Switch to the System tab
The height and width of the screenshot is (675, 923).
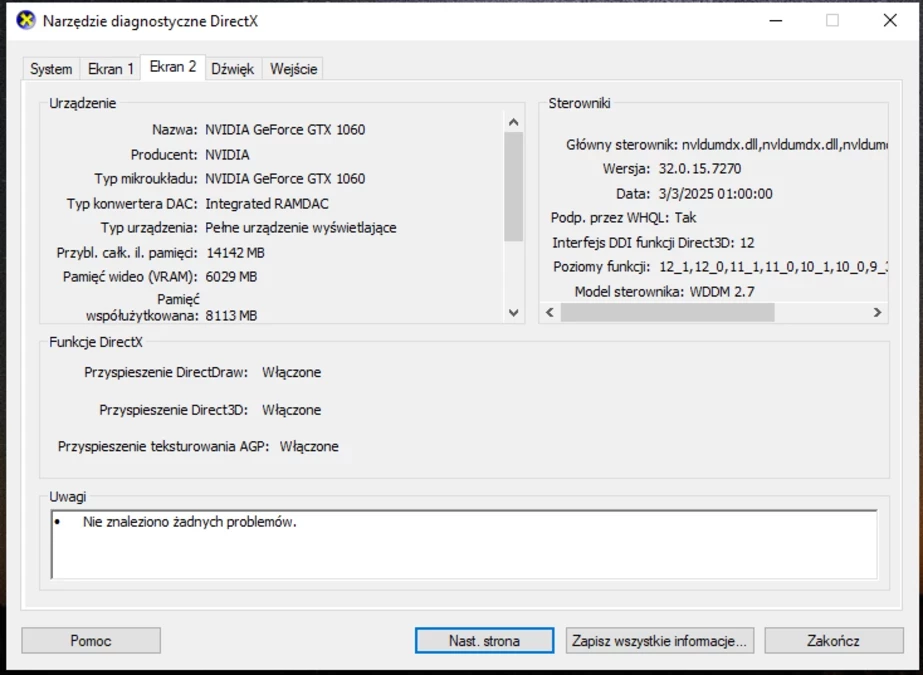pos(50,69)
